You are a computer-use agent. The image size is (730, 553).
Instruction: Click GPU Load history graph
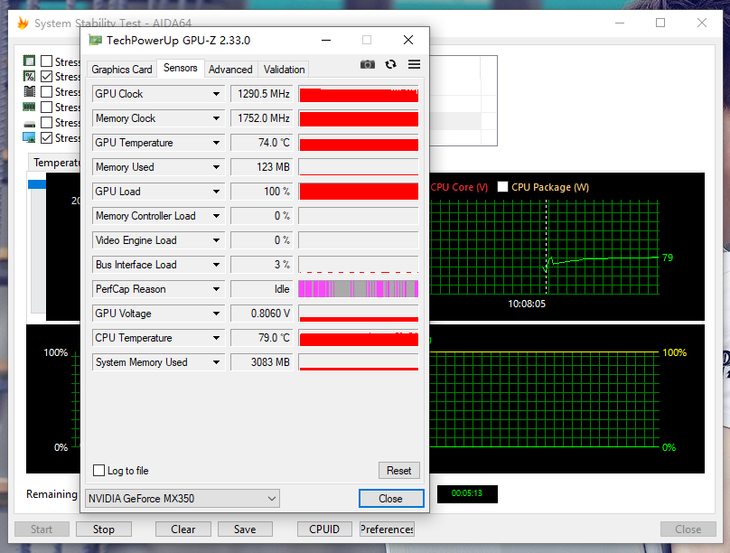[x=358, y=191]
